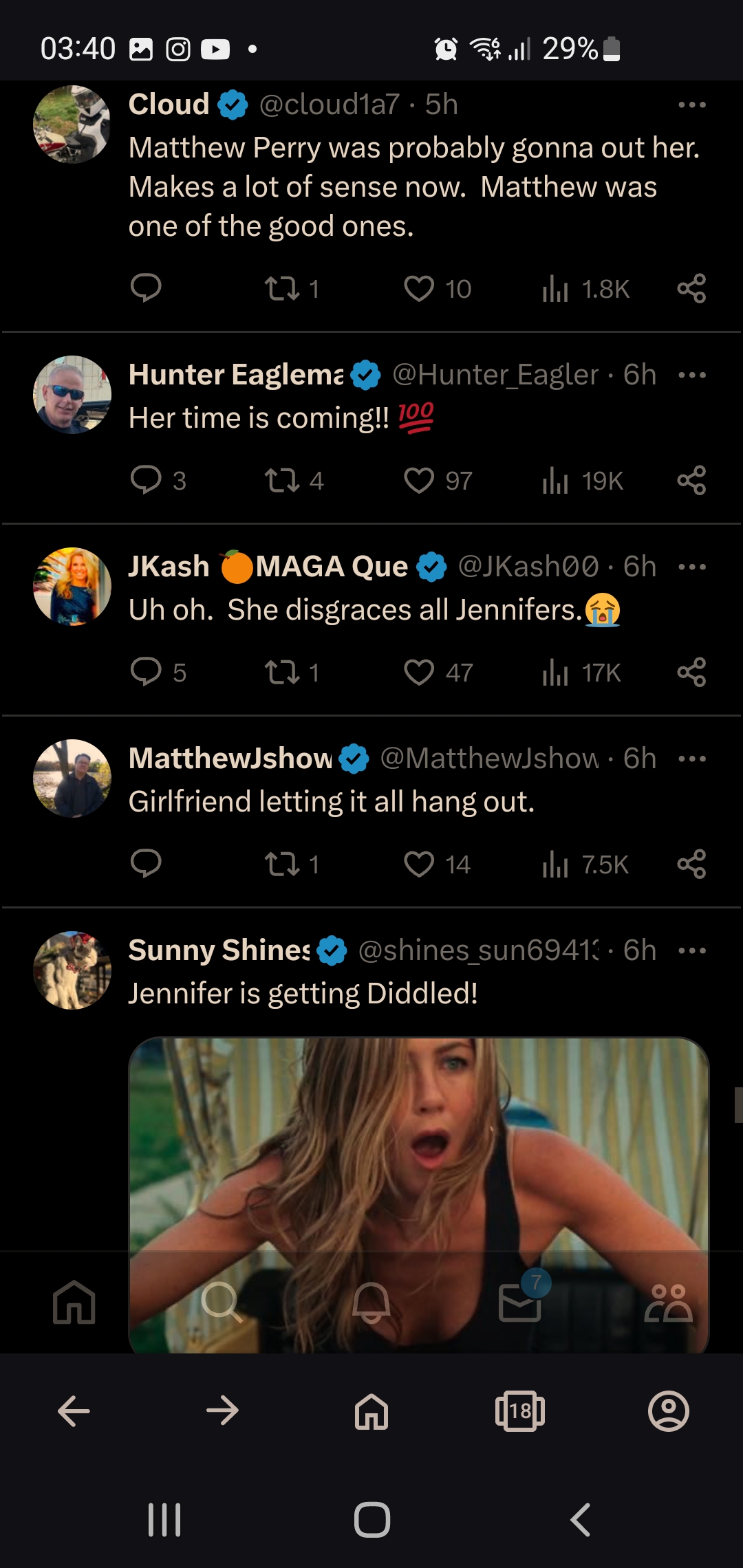Open the Notifications bell tab

(x=371, y=1302)
